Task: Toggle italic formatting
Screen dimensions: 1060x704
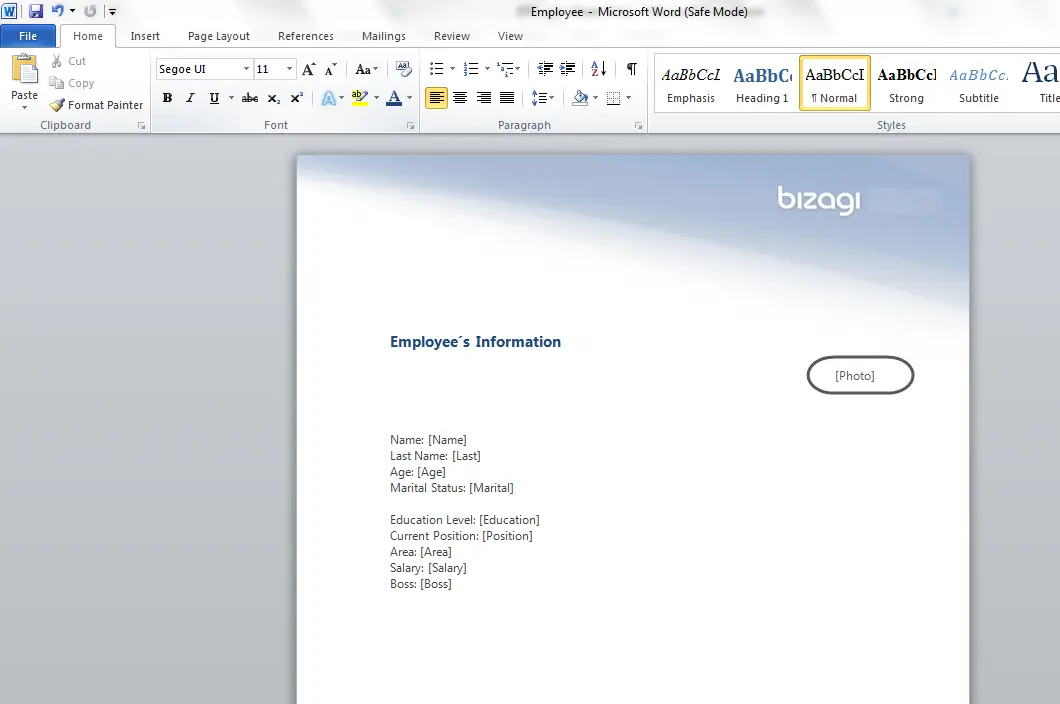Action: [x=191, y=98]
